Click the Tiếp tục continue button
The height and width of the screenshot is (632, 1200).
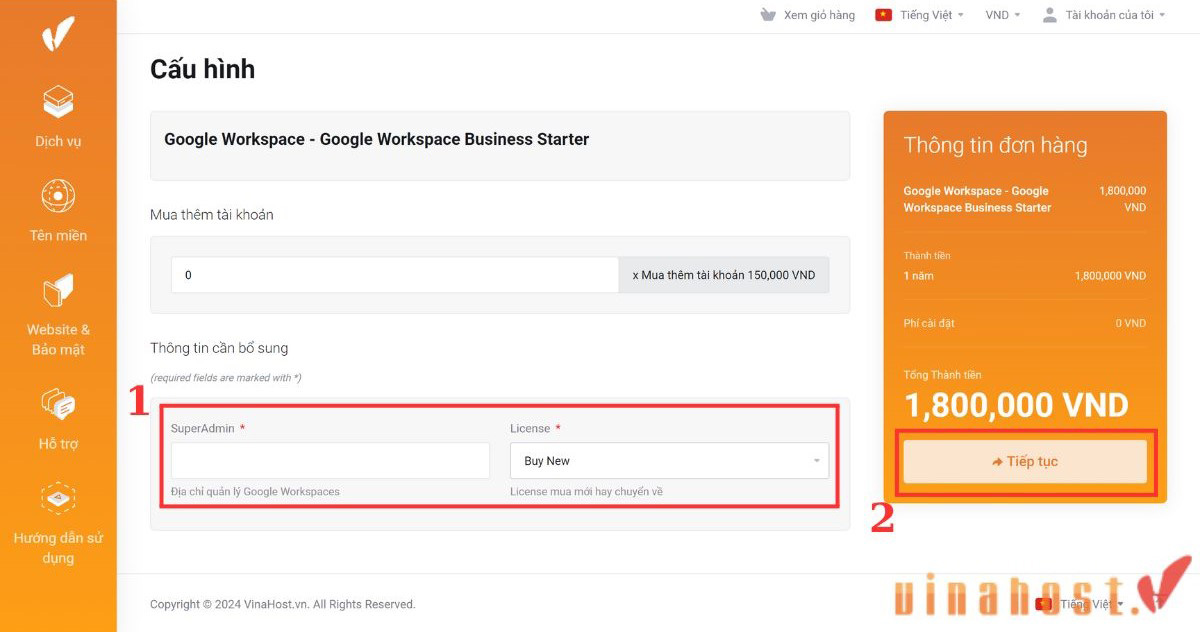(1025, 462)
